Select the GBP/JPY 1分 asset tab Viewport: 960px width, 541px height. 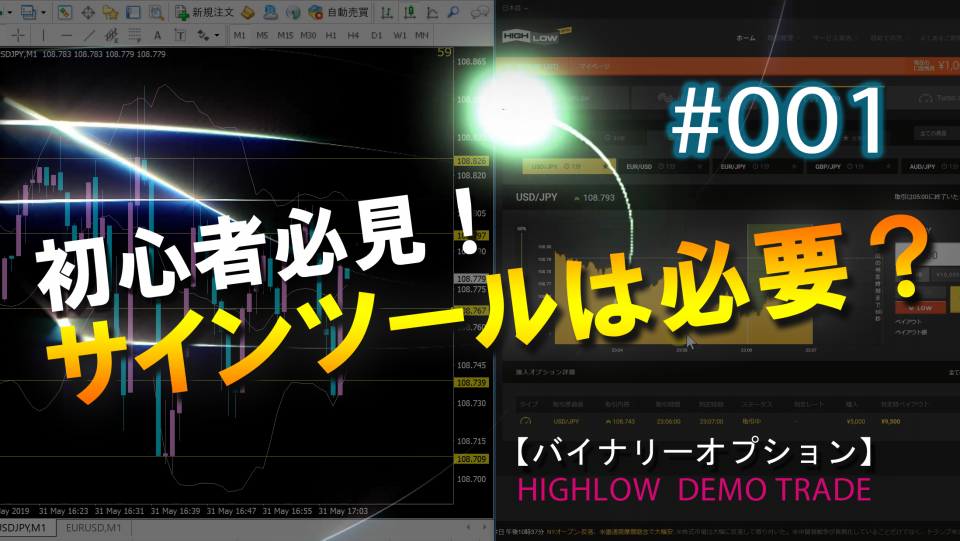(852, 166)
